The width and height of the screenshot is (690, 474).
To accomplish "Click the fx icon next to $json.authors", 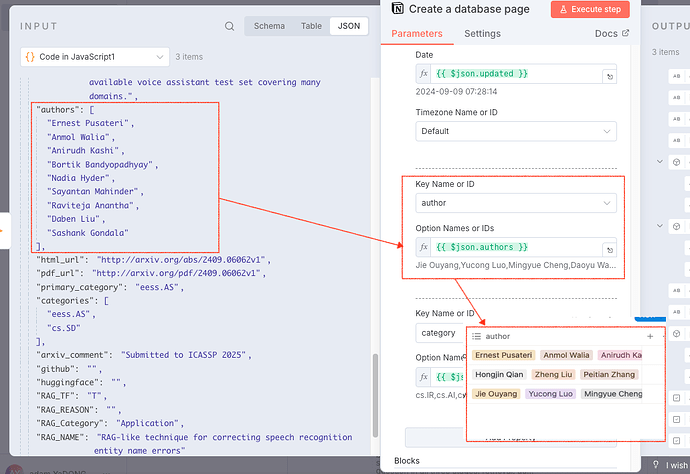I will (424, 246).
